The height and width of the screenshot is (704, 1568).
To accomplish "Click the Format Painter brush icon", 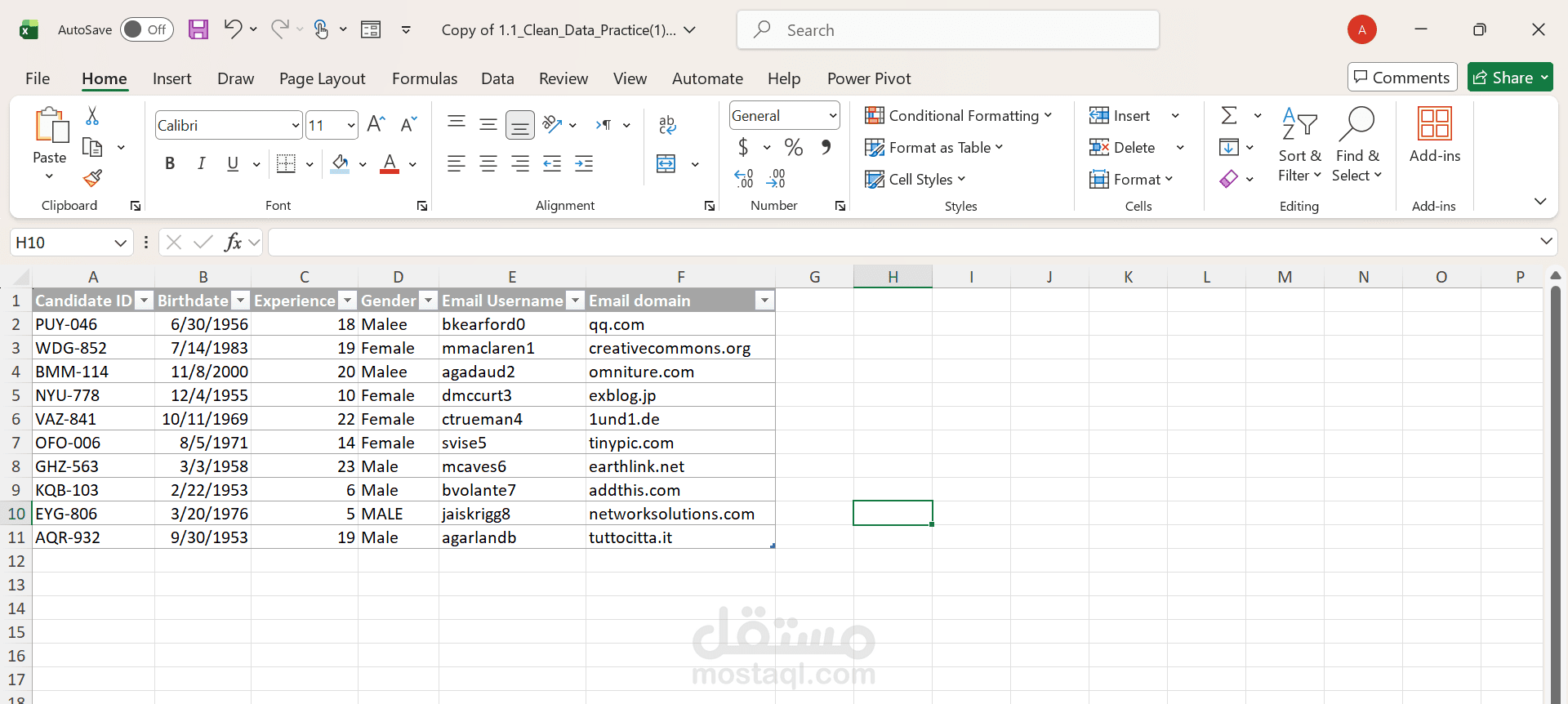I will (x=92, y=178).
